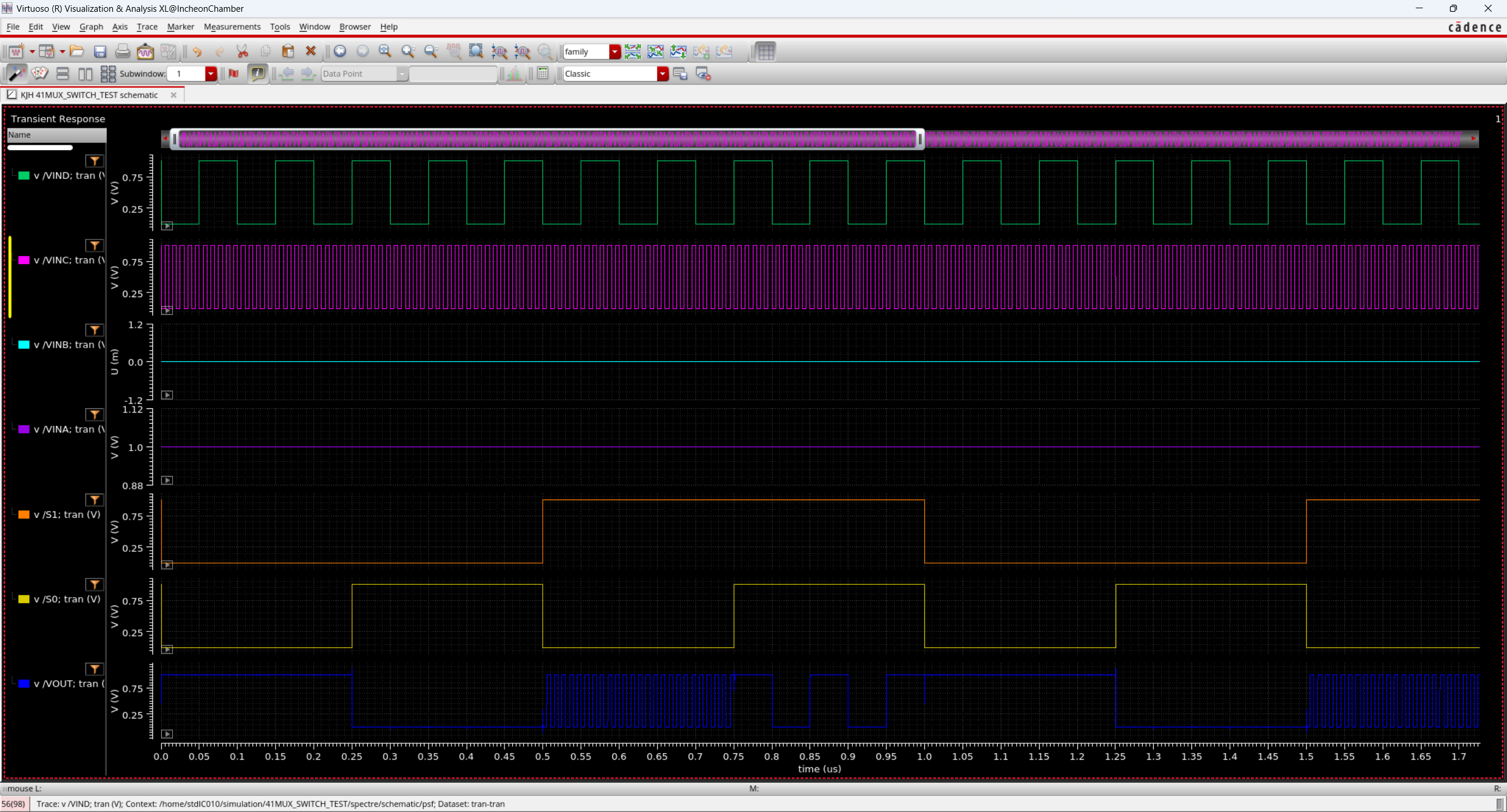The height and width of the screenshot is (812, 1507).
Task: Click the blue VOUT color swatch
Action: pyautogui.click(x=24, y=684)
